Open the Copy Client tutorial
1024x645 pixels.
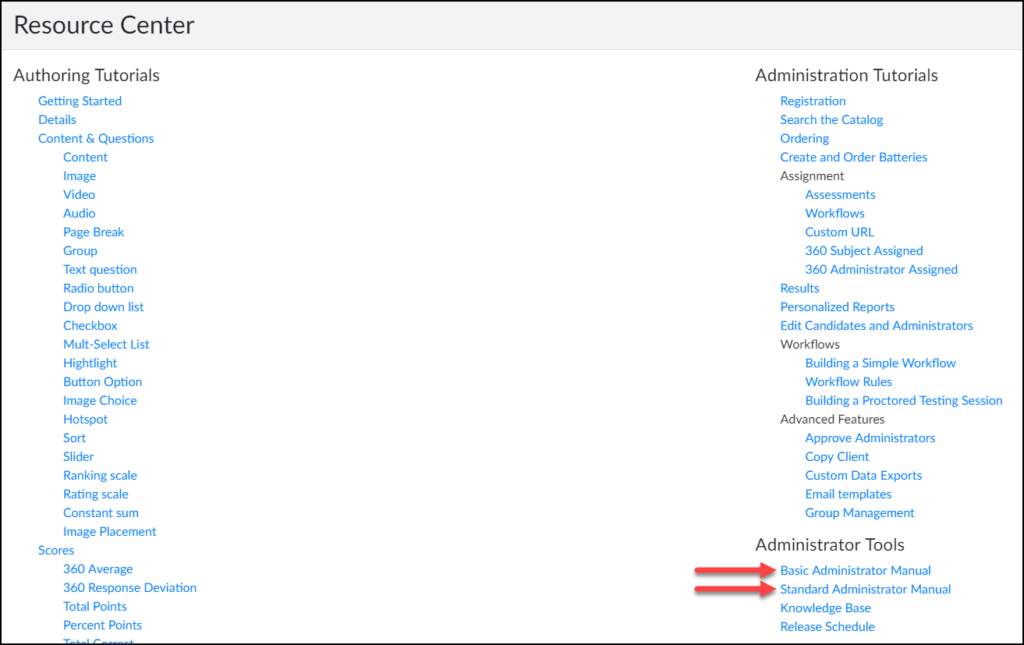[837, 457]
